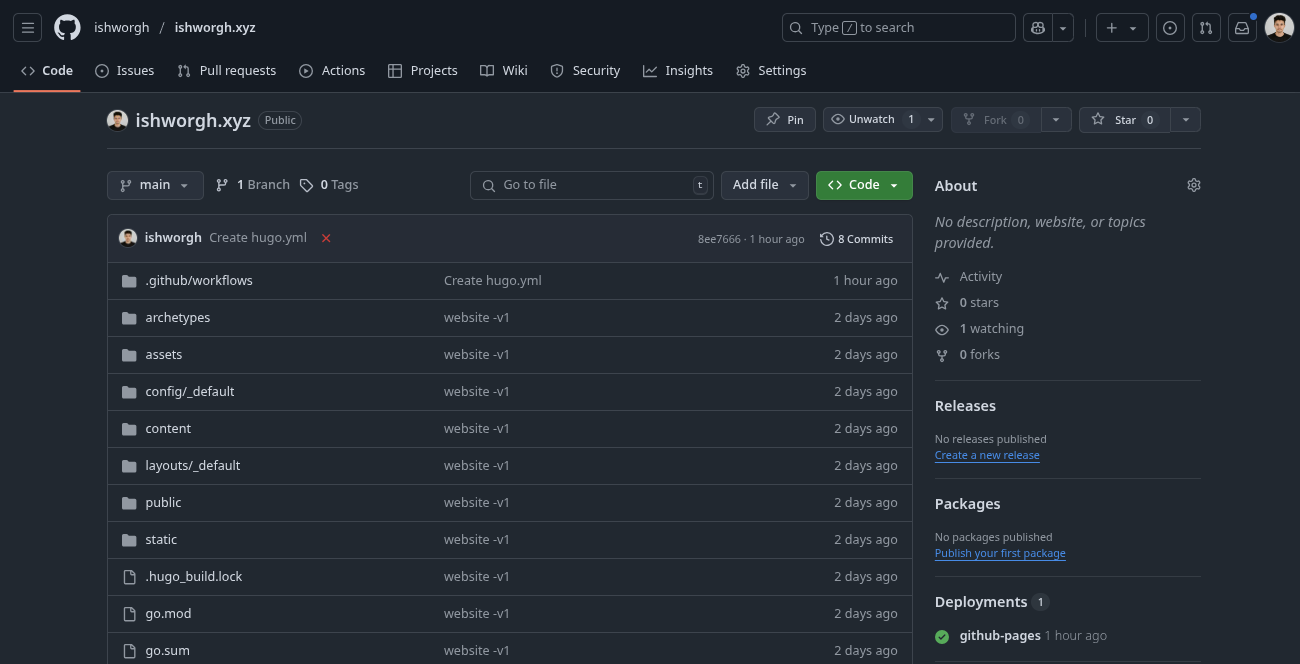The image size is (1300, 664).
Task: Open repository settings via the About gear icon
Action: [x=1193, y=185]
